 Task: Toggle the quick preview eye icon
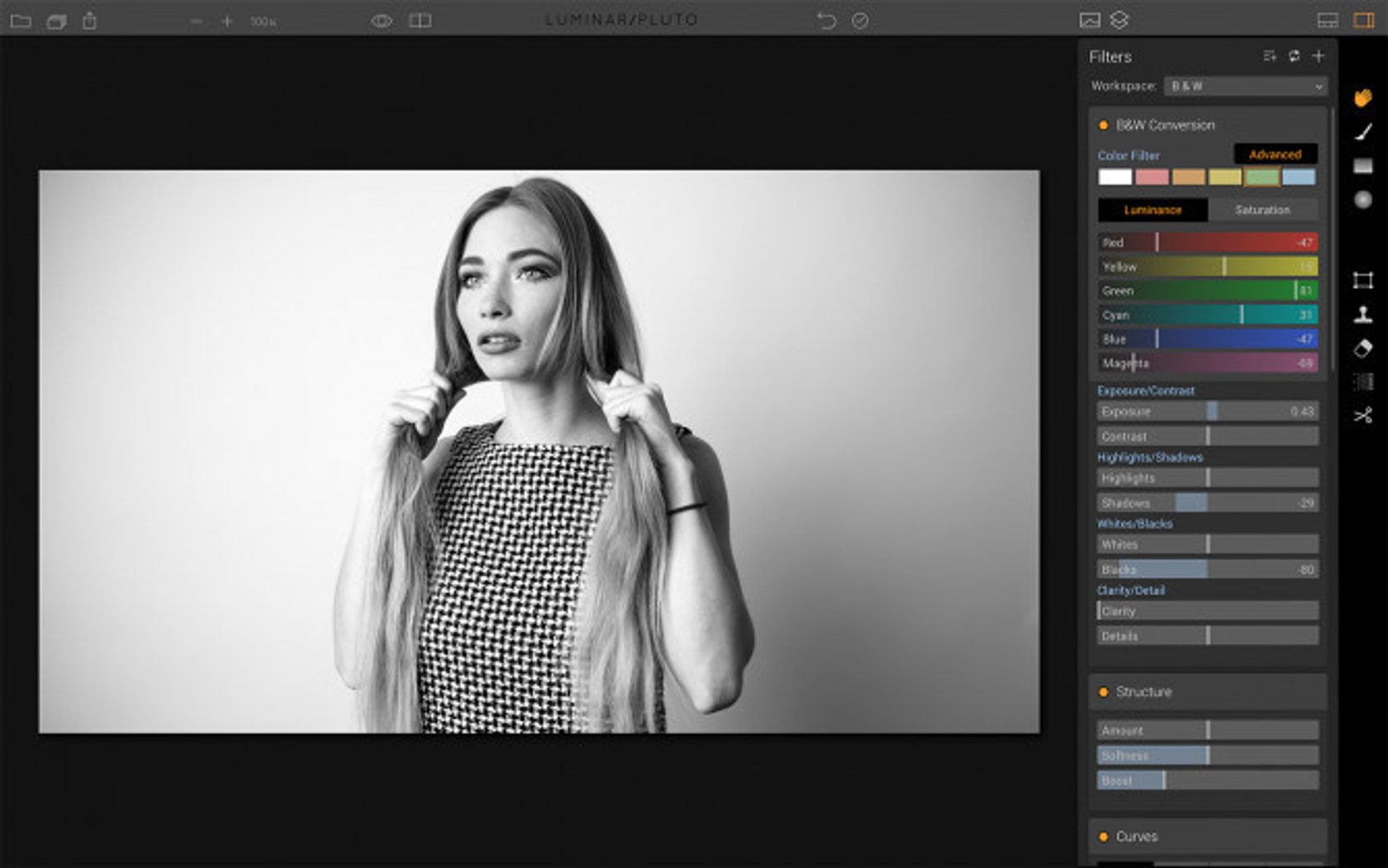(x=381, y=20)
